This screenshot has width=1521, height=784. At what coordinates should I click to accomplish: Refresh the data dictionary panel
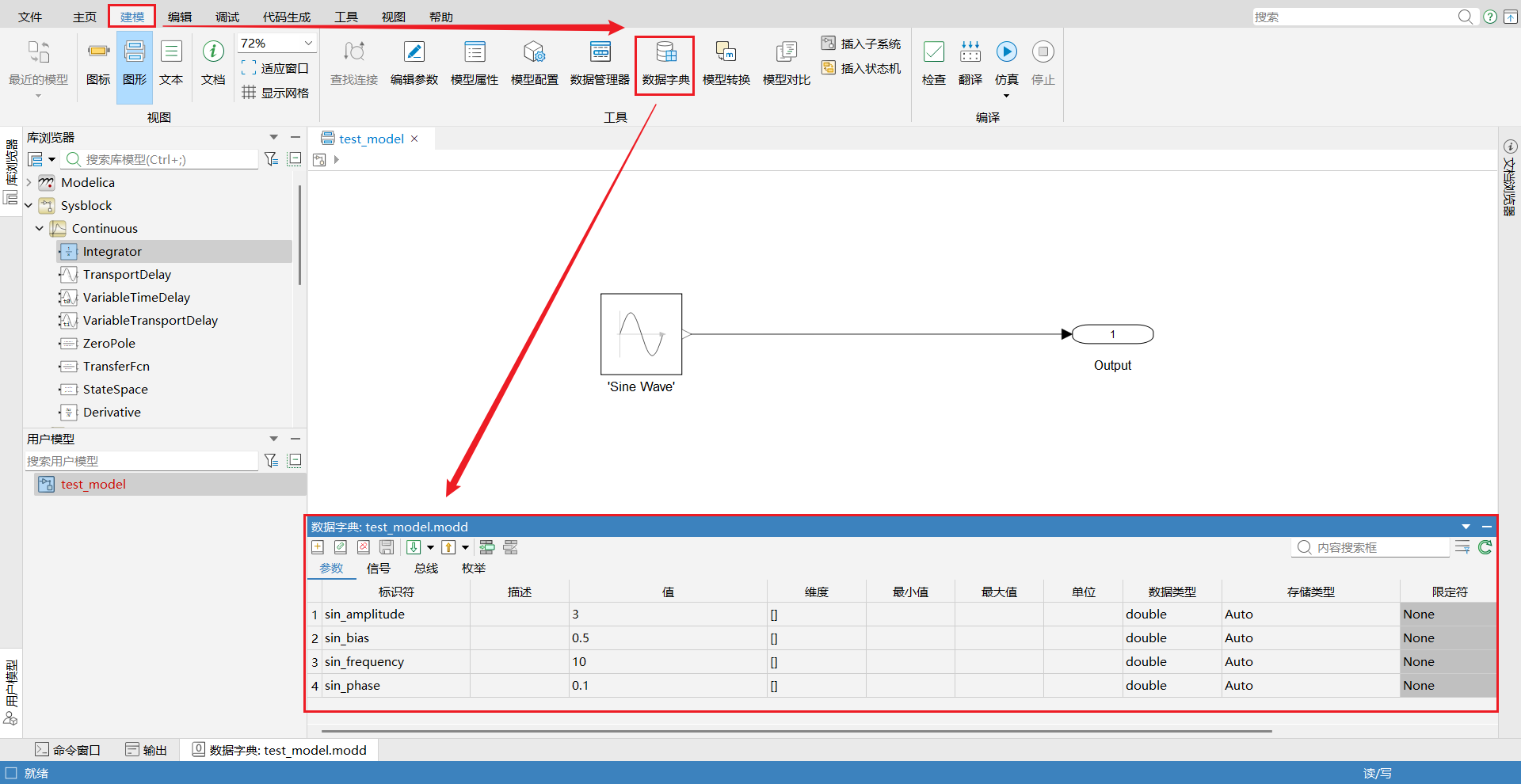1485,547
